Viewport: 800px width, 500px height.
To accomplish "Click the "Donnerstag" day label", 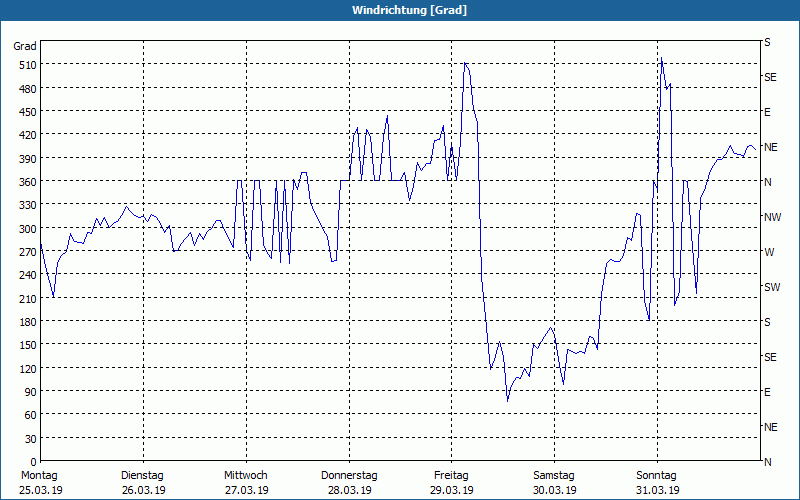I will click(x=349, y=476).
